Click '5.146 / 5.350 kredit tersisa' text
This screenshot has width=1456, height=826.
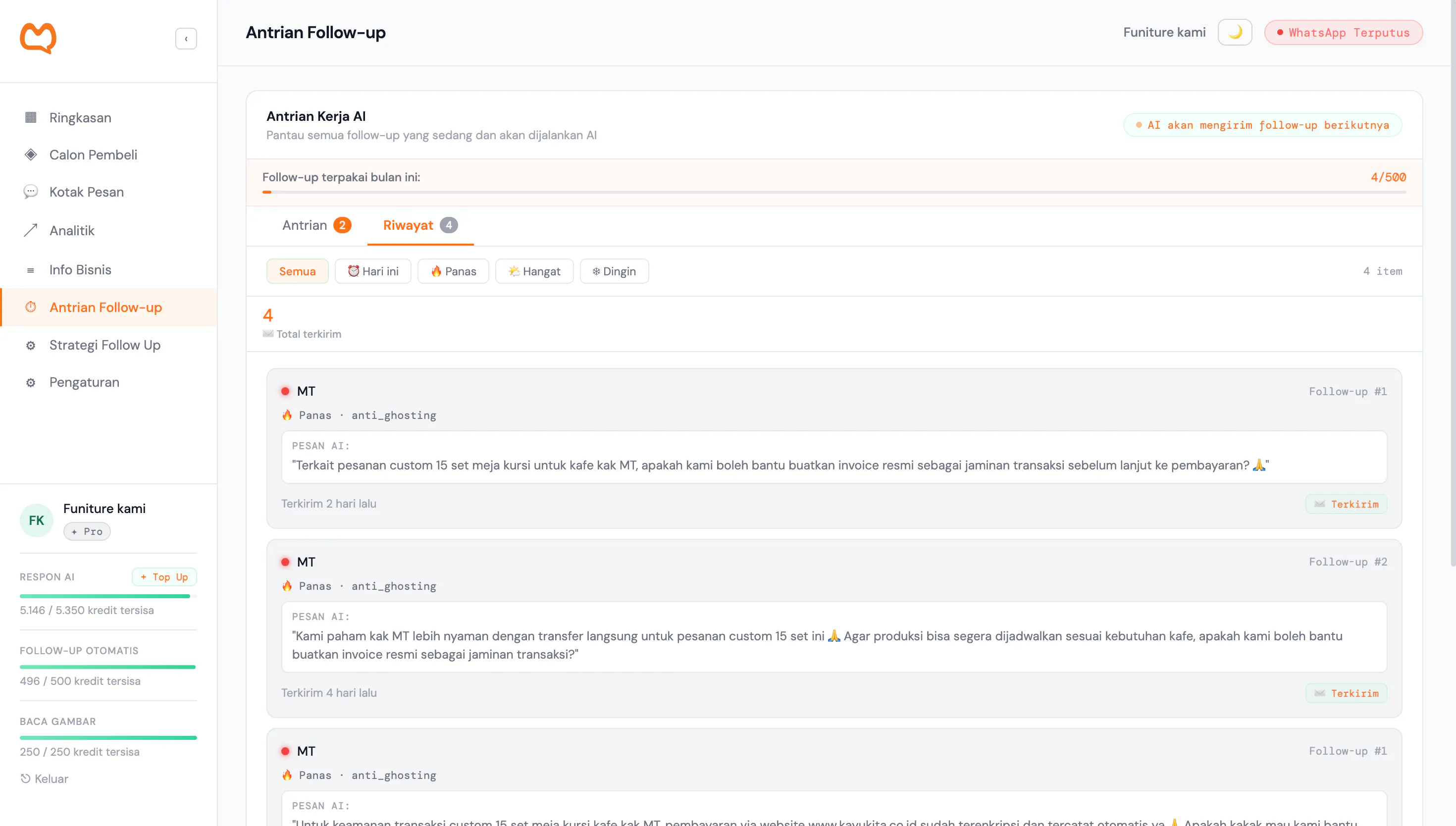click(x=87, y=610)
